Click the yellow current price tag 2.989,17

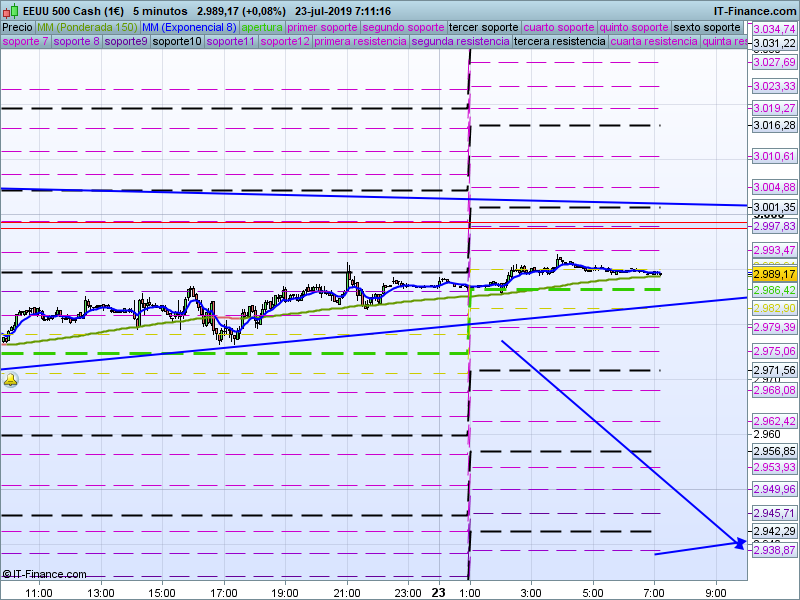pyautogui.click(x=774, y=274)
